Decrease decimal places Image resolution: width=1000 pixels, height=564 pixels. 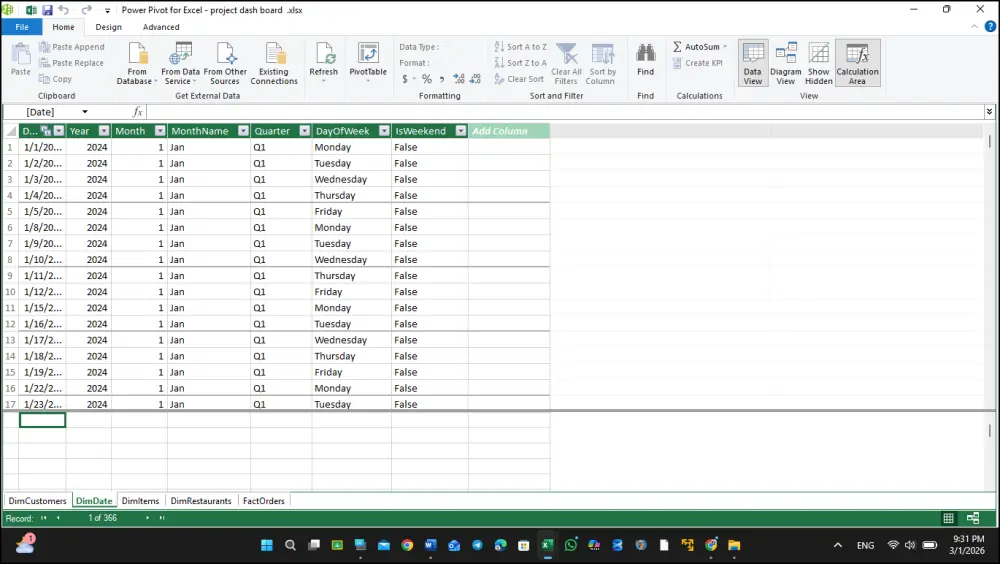pyautogui.click(x=475, y=79)
